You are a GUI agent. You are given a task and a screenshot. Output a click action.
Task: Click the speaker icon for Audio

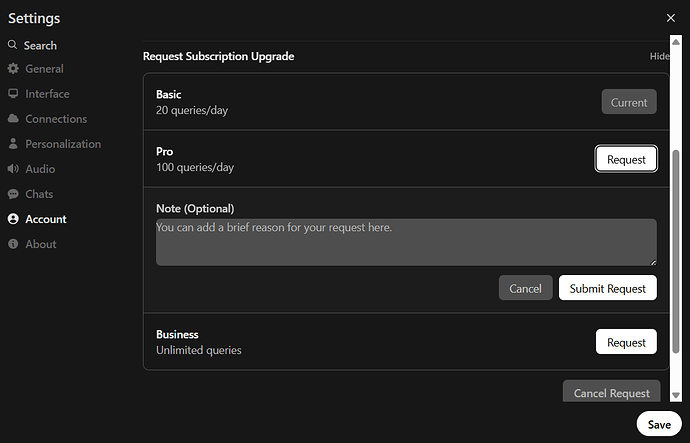coord(13,169)
